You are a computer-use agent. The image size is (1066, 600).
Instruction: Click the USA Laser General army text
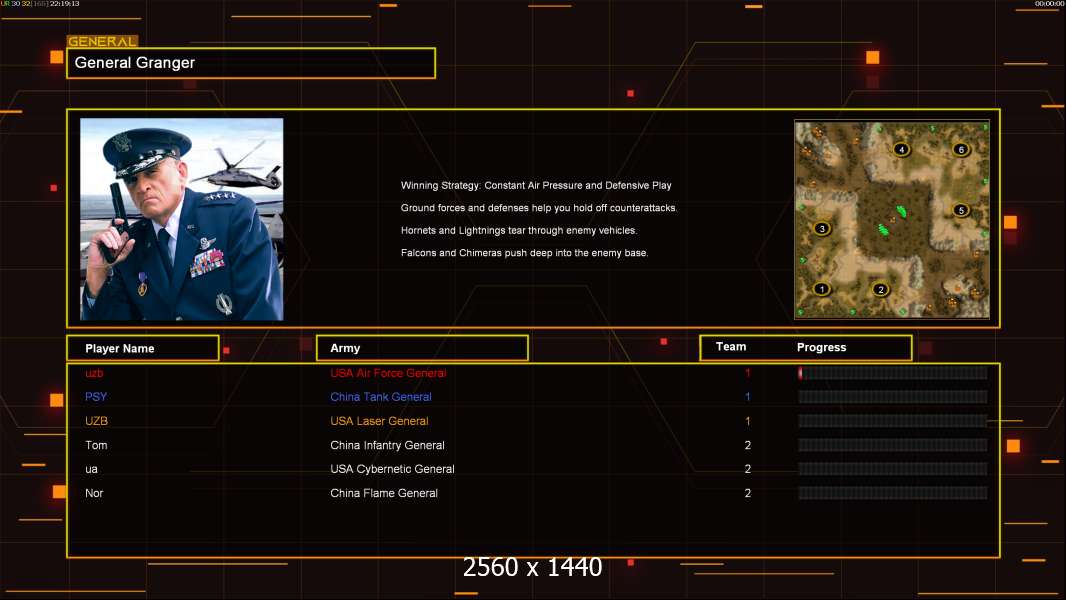[379, 421]
